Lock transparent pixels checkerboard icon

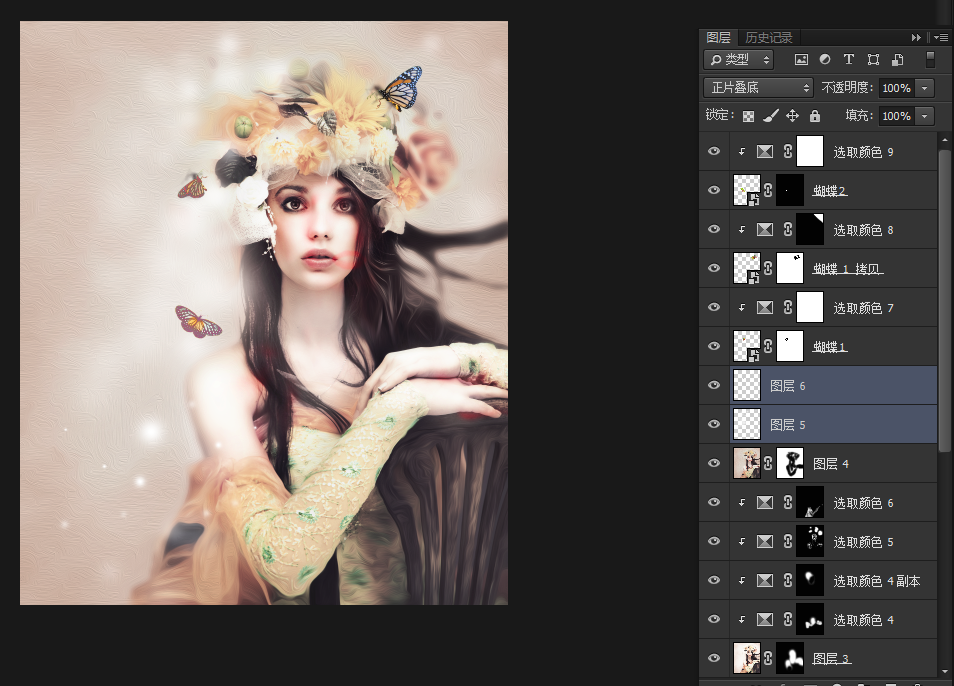(x=748, y=116)
